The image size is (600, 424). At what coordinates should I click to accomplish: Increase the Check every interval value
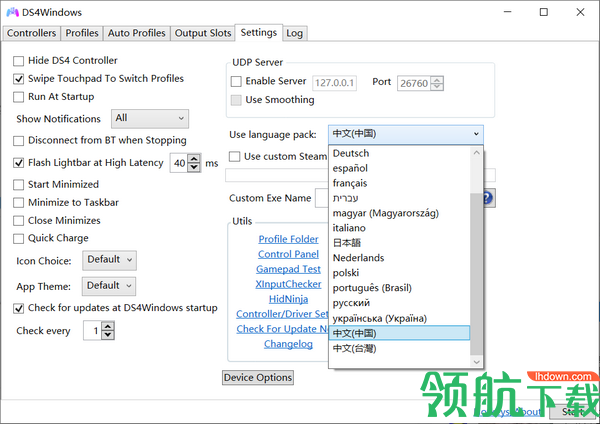click(x=108, y=326)
